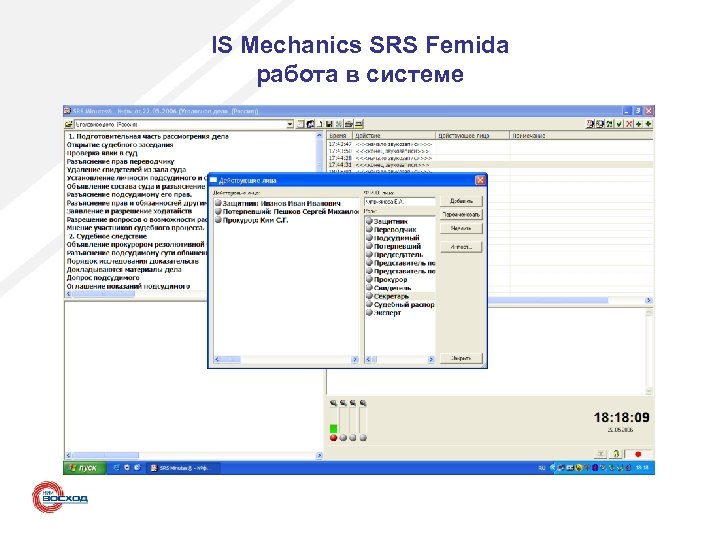Select the 17:44:31 log row

pyautogui.click(x=489, y=164)
